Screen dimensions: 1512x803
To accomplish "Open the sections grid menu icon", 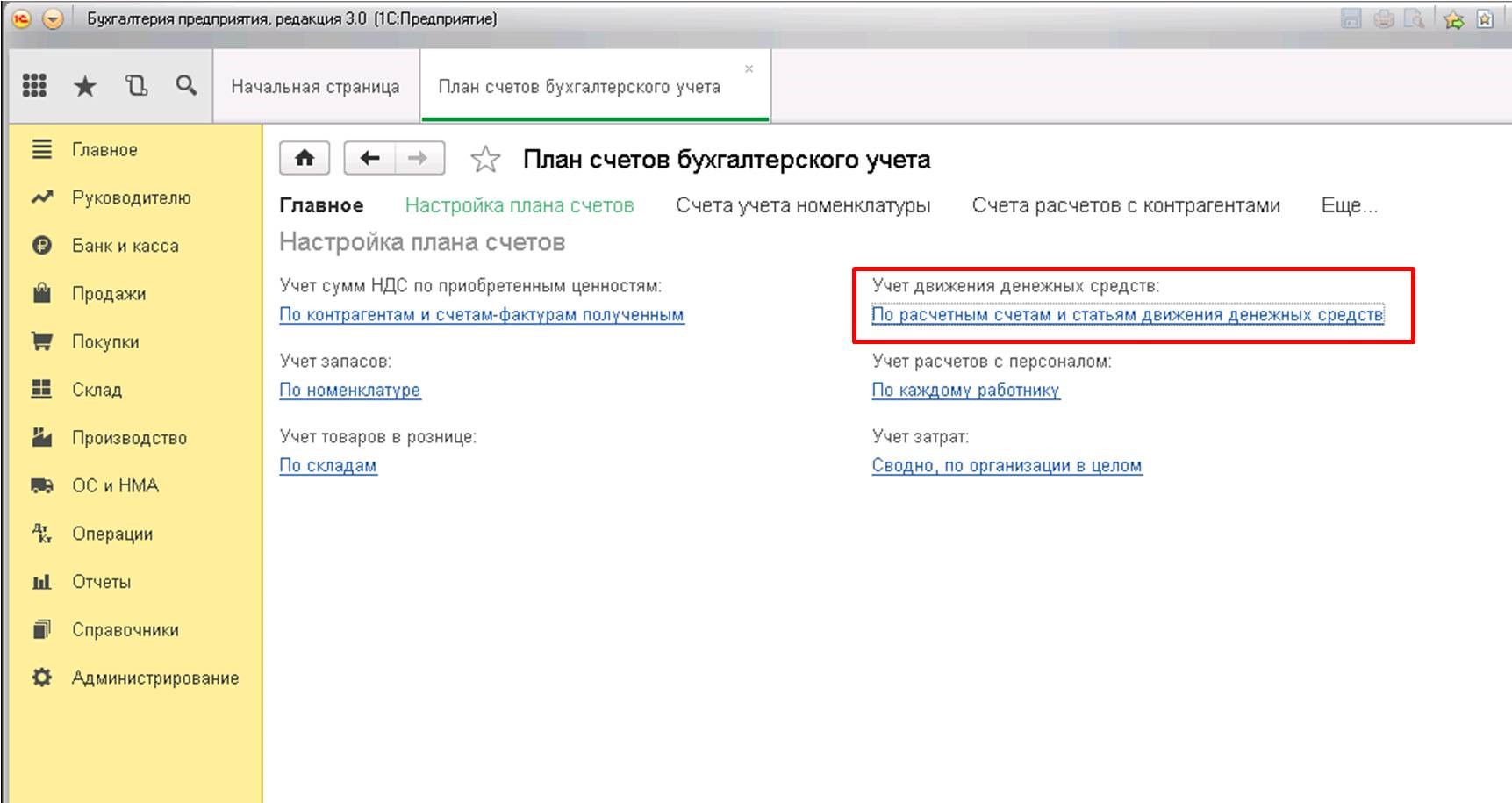I will tap(34, 85).
